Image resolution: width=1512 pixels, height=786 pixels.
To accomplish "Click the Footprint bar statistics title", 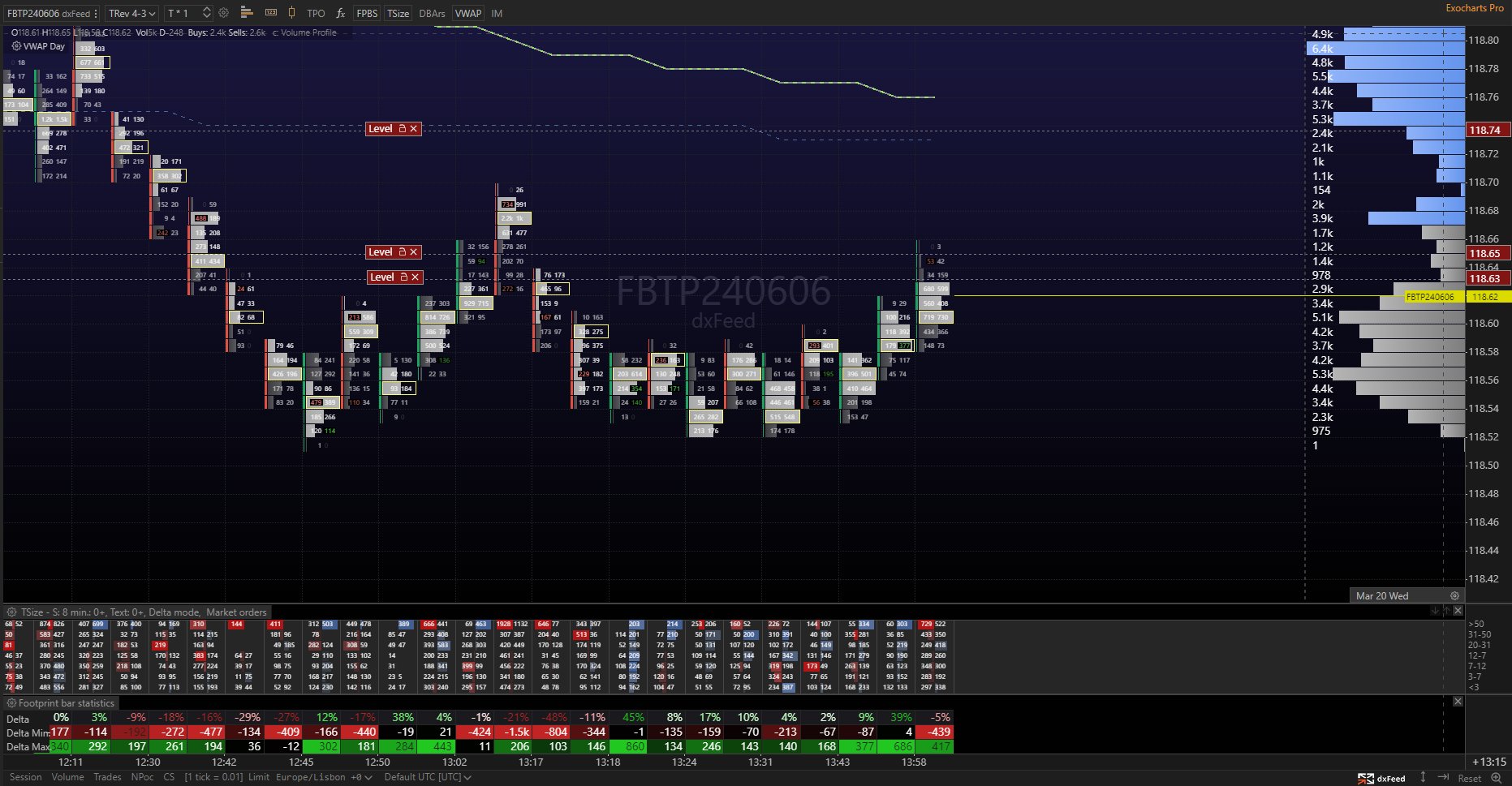I will (x=67, y=703).
